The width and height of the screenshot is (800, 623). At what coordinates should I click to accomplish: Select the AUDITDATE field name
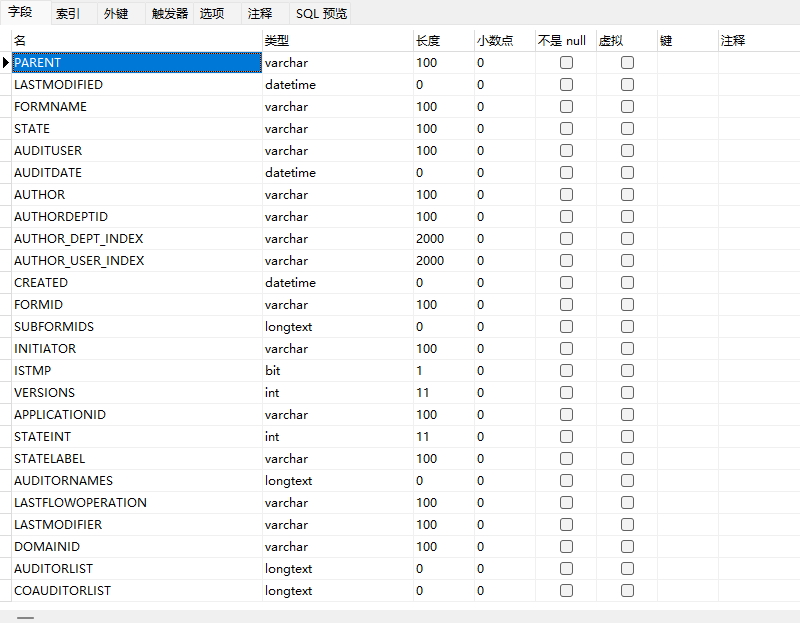(137, 172)
